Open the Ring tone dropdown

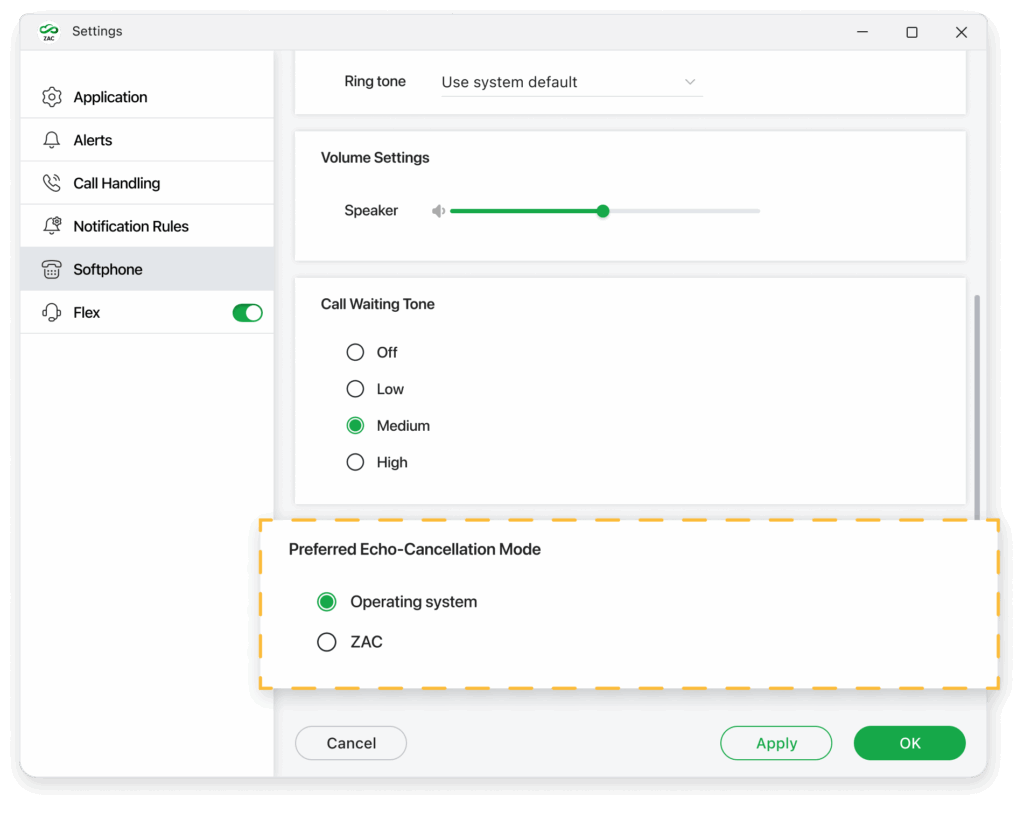[570, 82]
